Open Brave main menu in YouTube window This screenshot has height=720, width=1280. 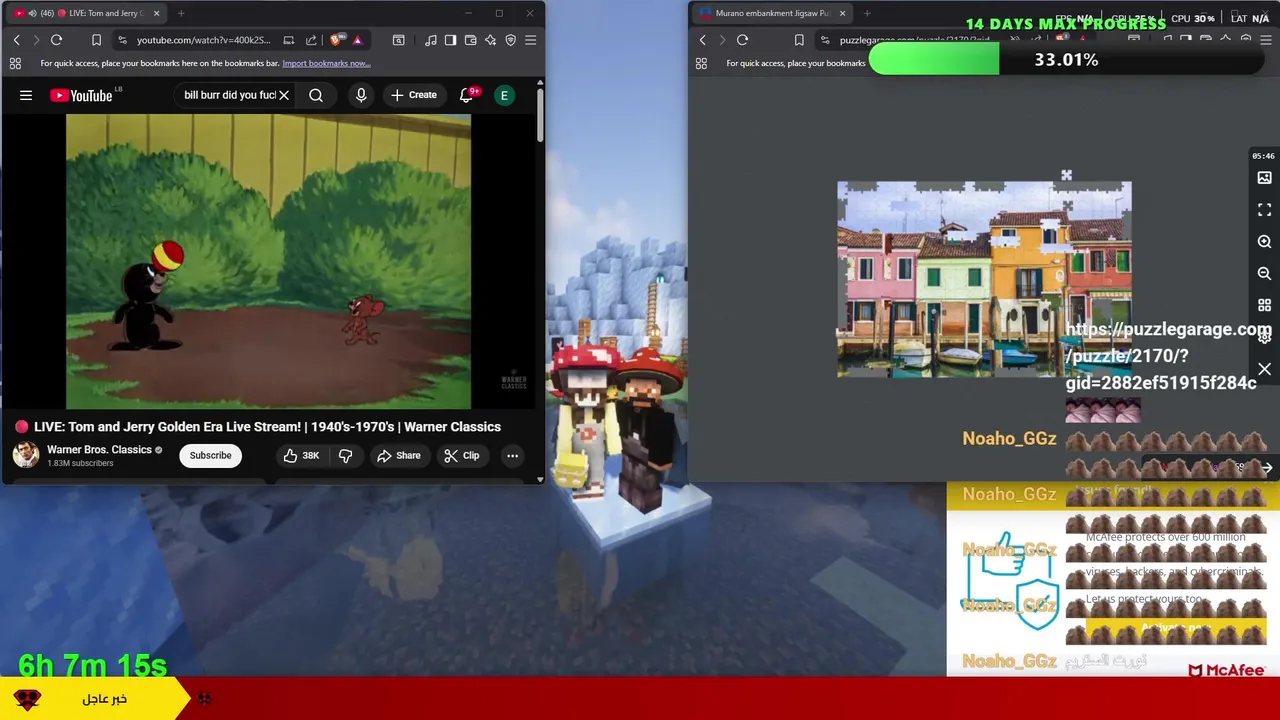point(530,40)
